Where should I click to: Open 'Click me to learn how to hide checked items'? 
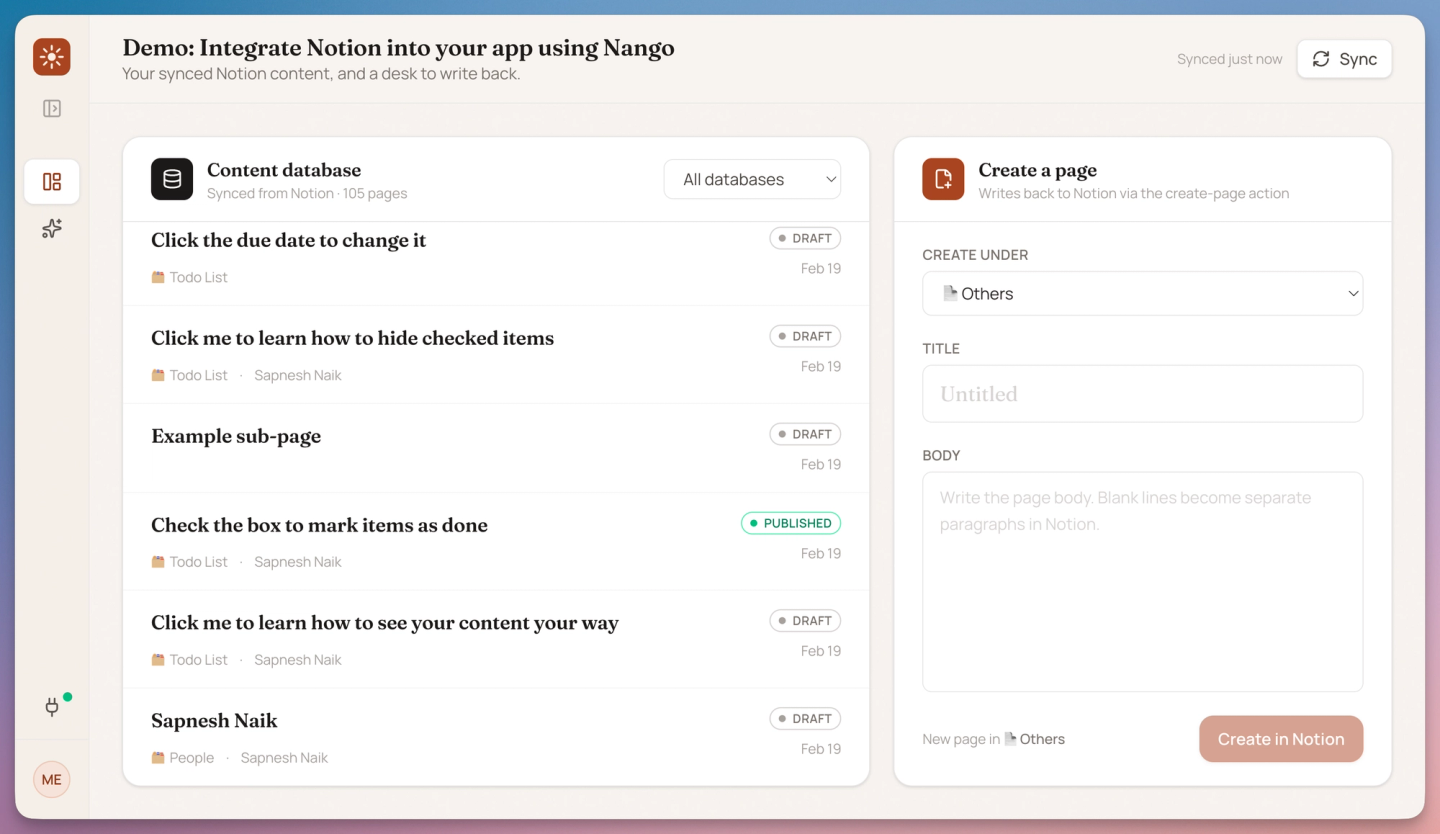point(353,338)
